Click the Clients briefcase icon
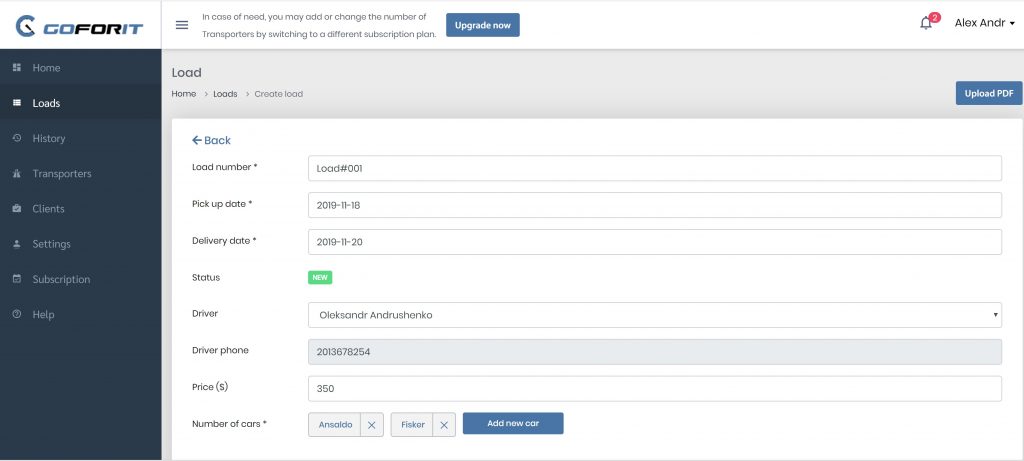The width and height of the screenshot is (1024, 461). (17, 208)
